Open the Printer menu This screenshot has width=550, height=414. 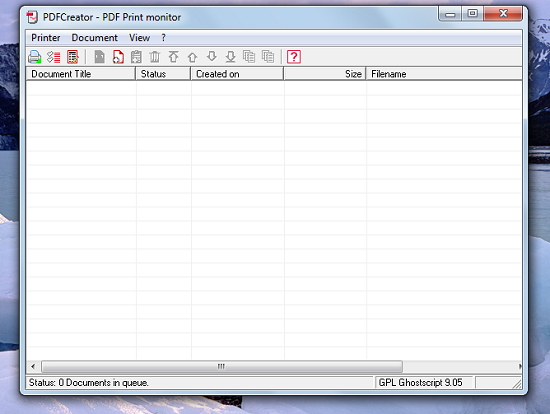[46, 38]
